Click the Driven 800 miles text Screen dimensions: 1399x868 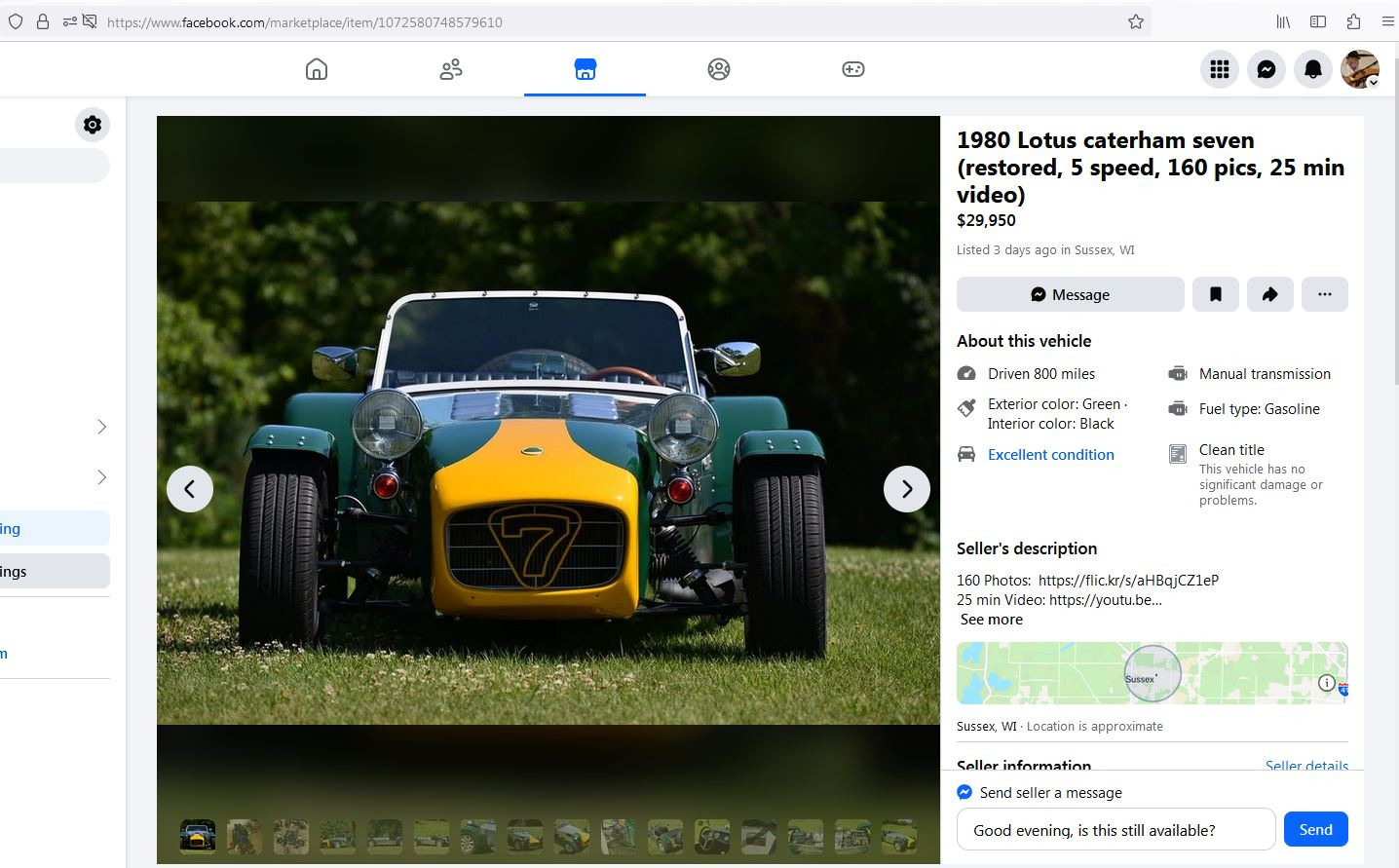1041,374
